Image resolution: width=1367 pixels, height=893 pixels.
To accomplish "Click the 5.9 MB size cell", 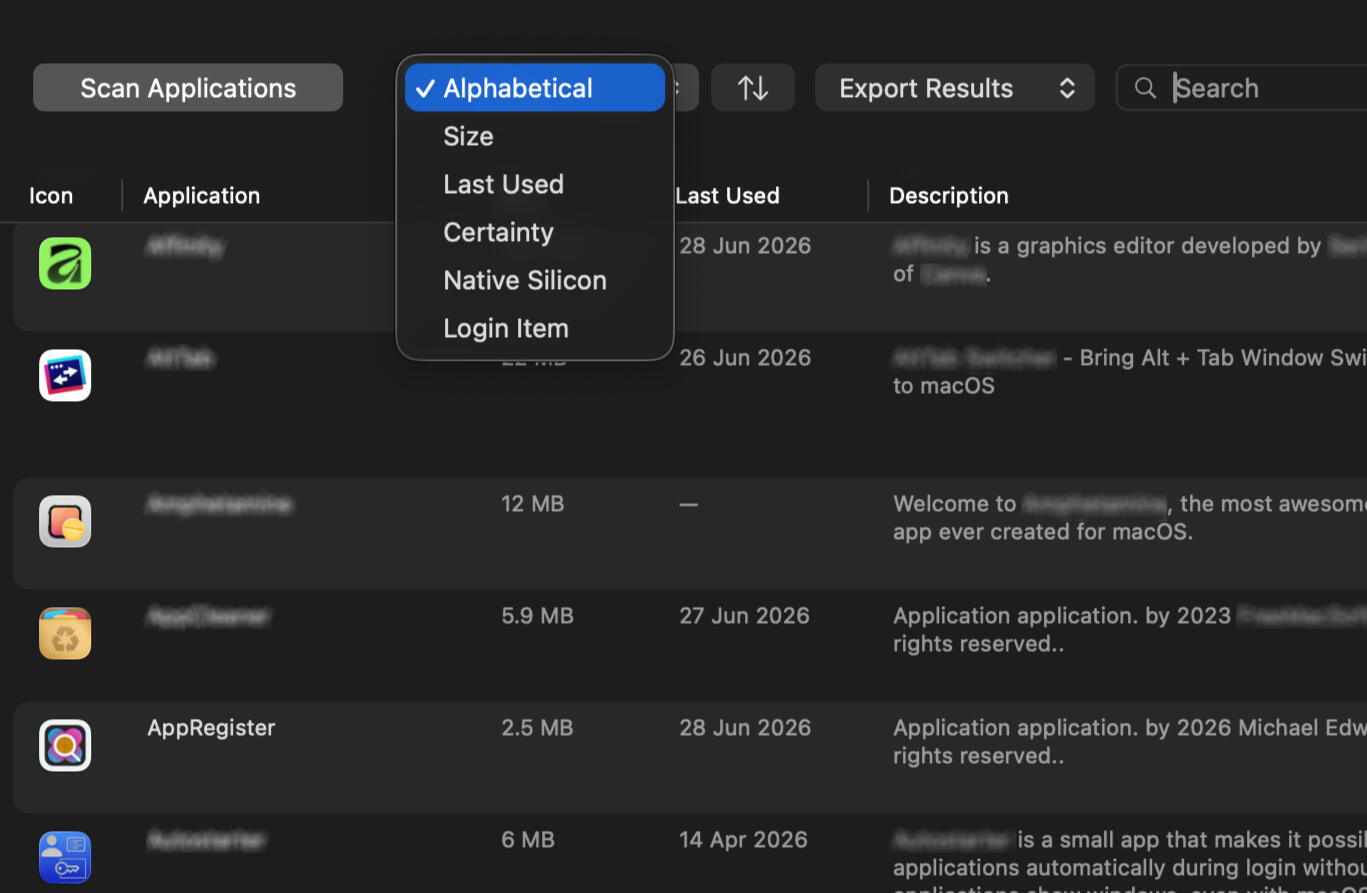I will 537,616.
